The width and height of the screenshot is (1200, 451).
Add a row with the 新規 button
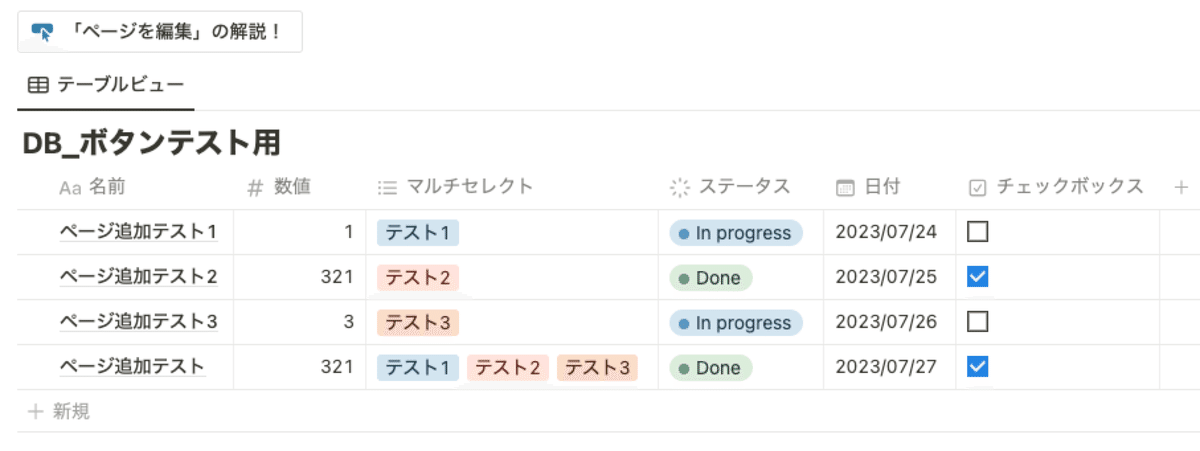pos(60,411)
